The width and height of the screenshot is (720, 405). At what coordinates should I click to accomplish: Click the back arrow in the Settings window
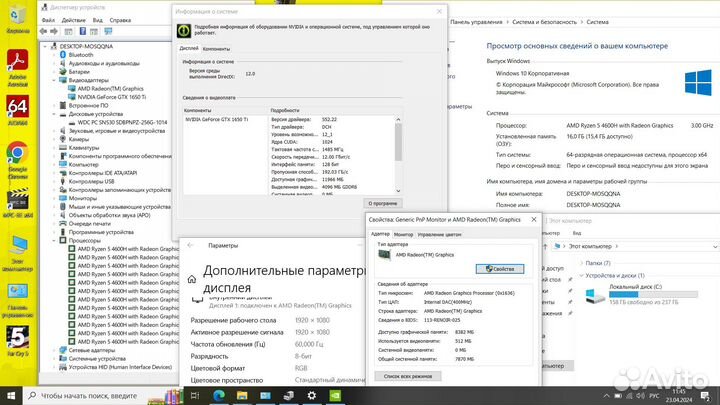(190, 245)
